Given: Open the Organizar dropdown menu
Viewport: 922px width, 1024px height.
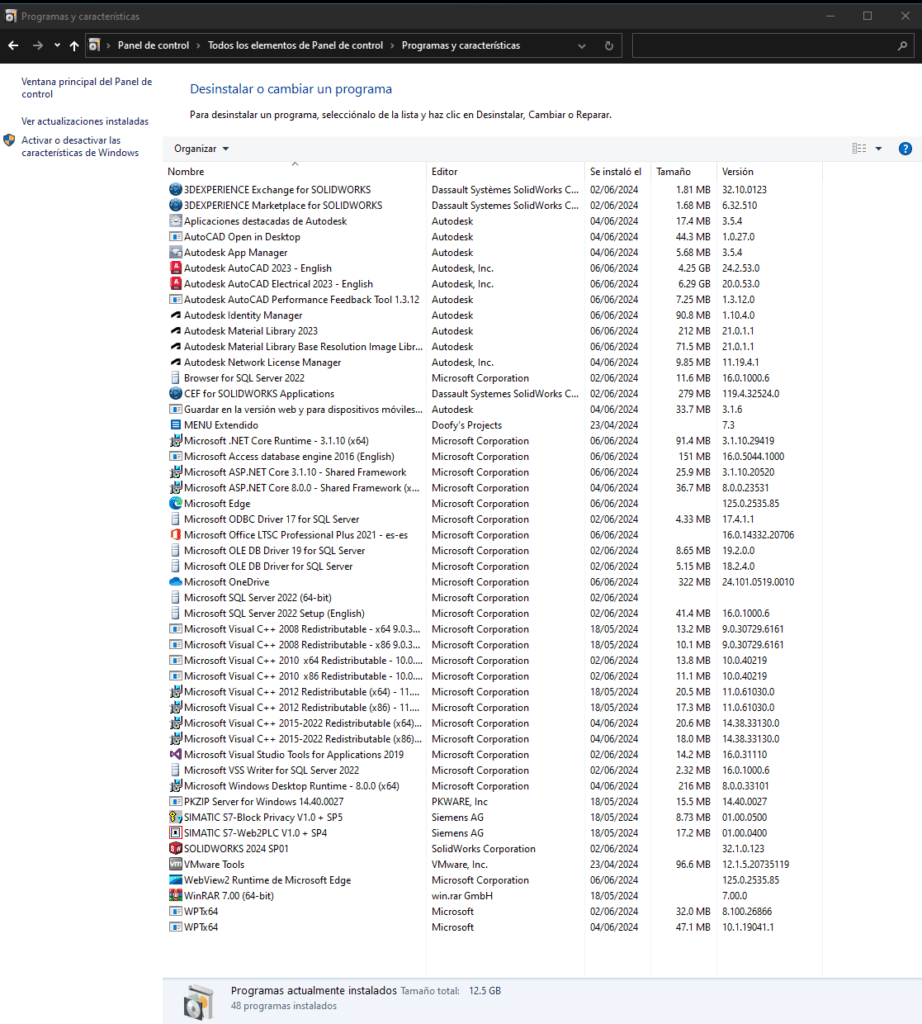Looking at the screenshot, I should [201, 149].
